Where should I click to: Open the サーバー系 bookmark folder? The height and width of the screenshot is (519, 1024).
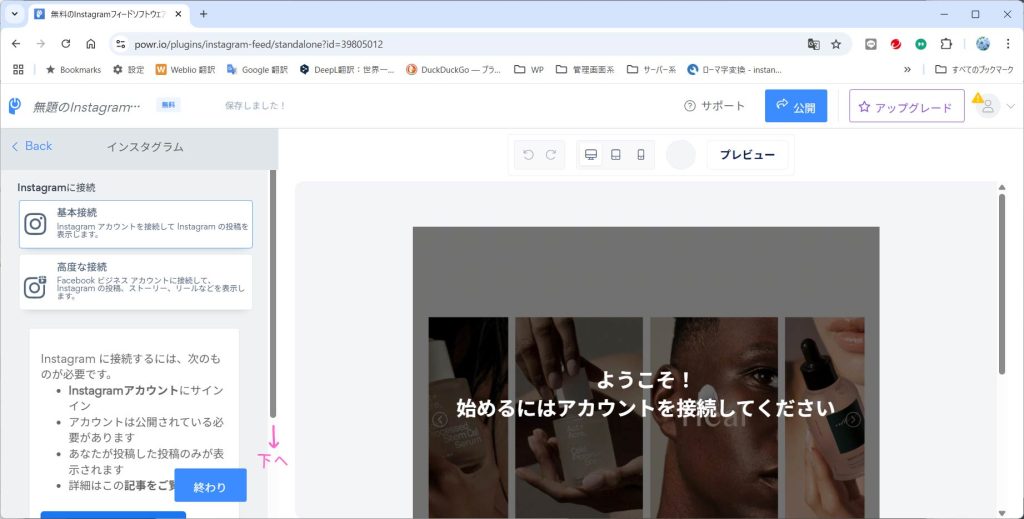click(652, 69)
